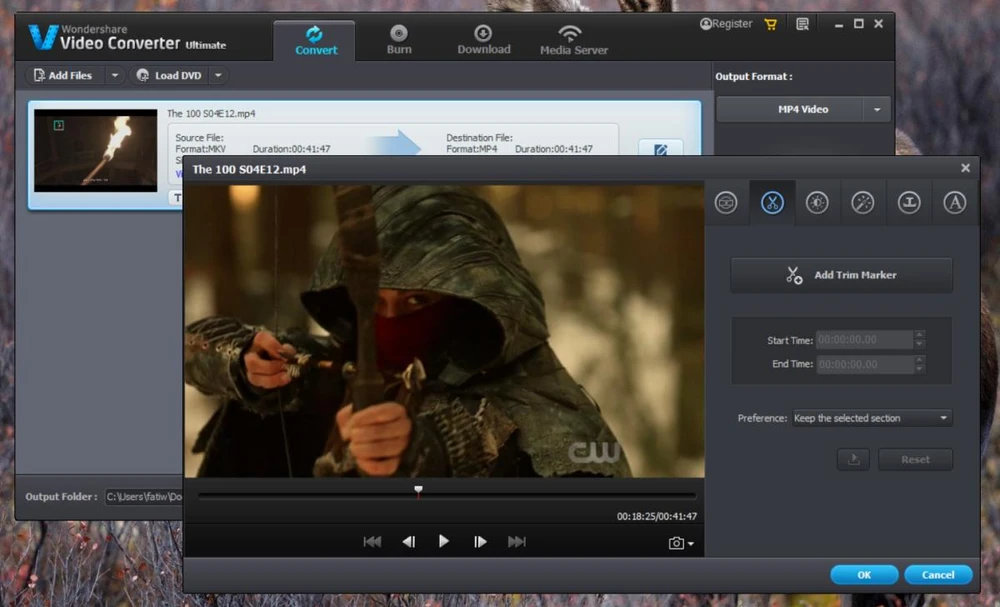Open the Subtitle tab with A icon
The width and height of the screenshot is (1000, 607).
pos(955,203)
